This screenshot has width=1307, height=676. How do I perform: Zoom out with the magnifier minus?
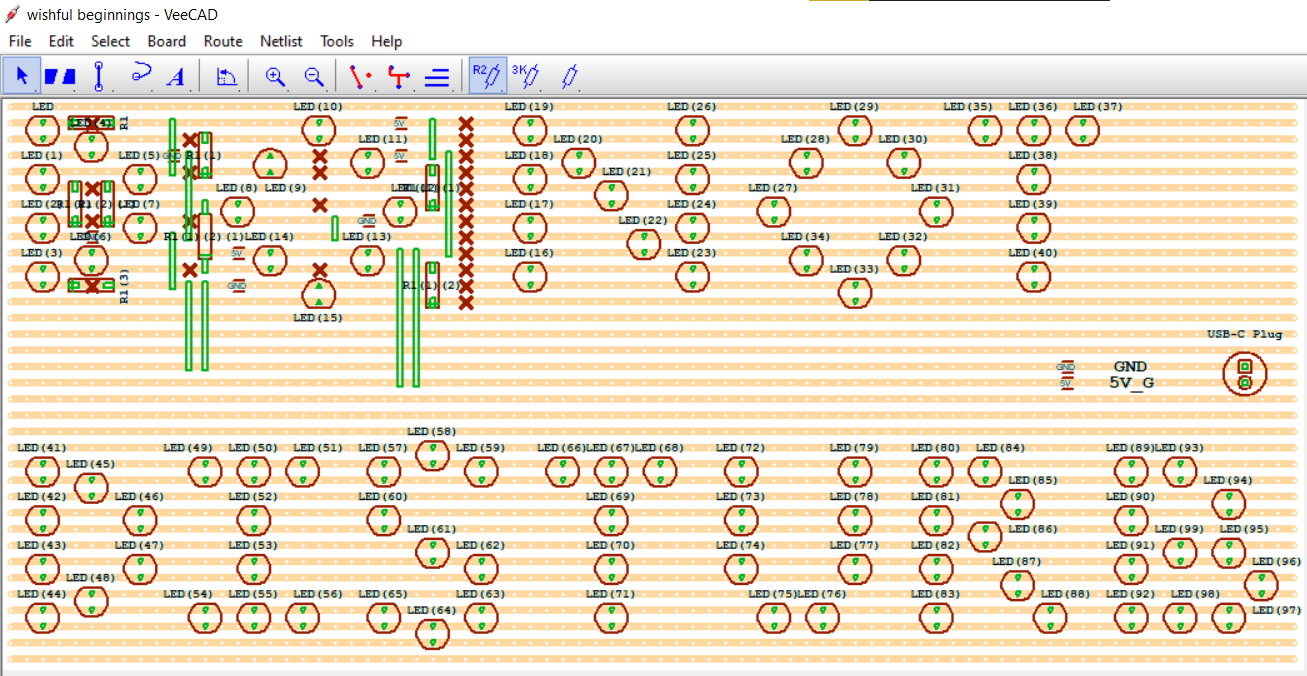coord(314,76)
